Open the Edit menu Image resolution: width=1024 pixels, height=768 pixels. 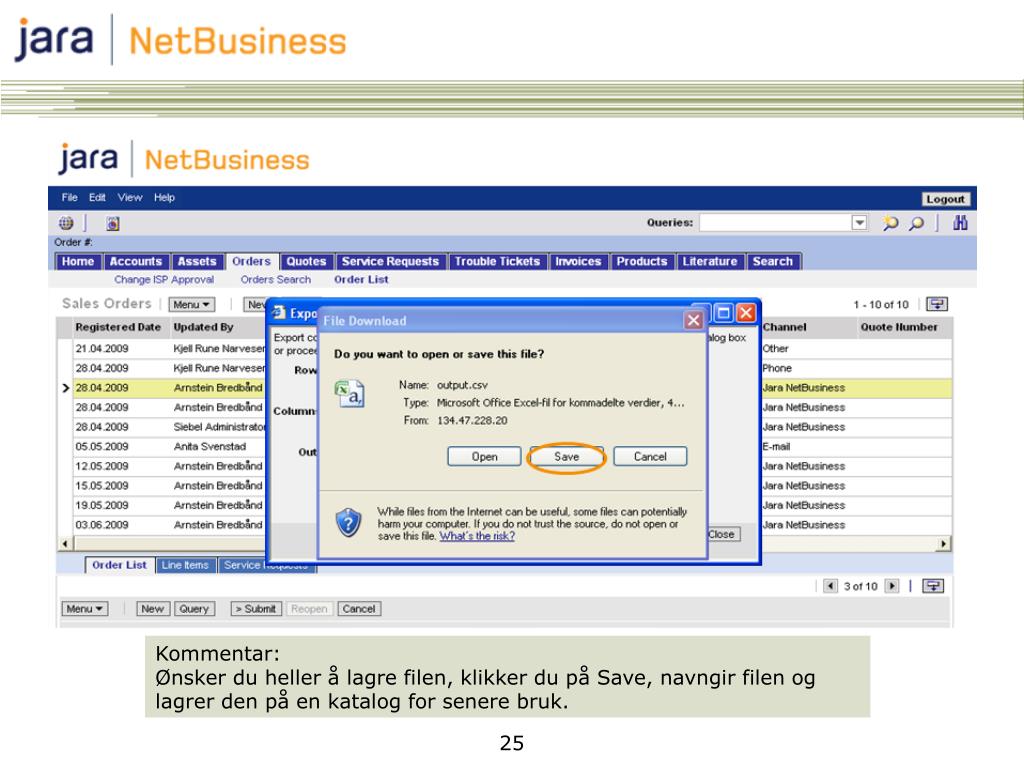click(97, 197)
